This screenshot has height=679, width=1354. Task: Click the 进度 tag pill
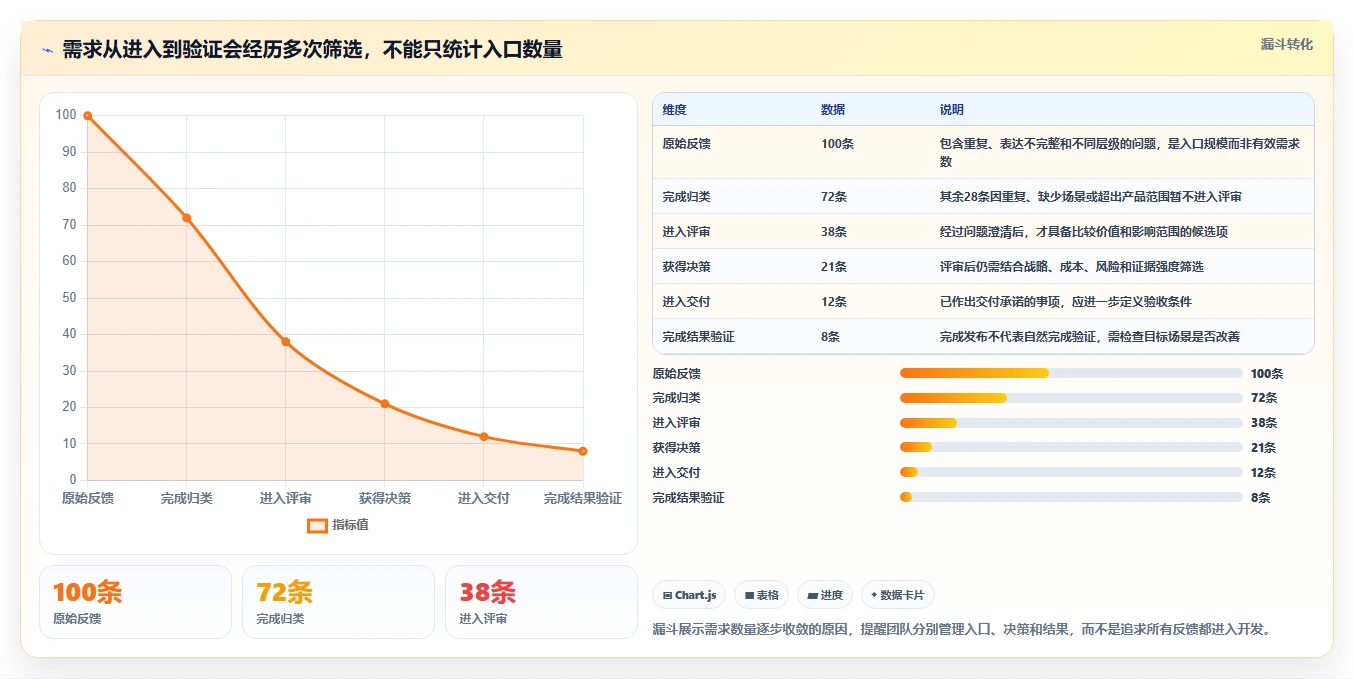click(x=825, y=595)
